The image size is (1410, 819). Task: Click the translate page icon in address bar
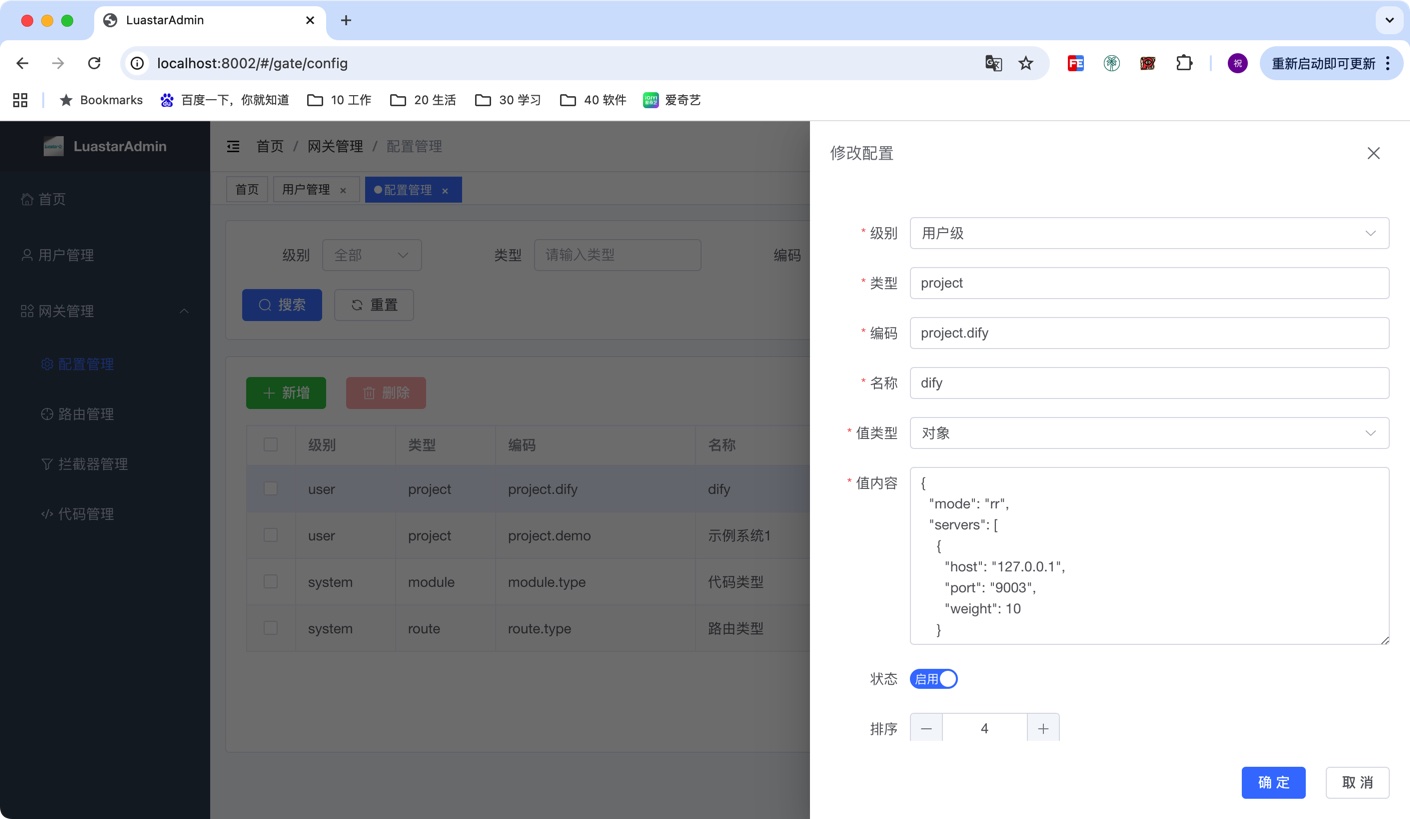[993, 63]
